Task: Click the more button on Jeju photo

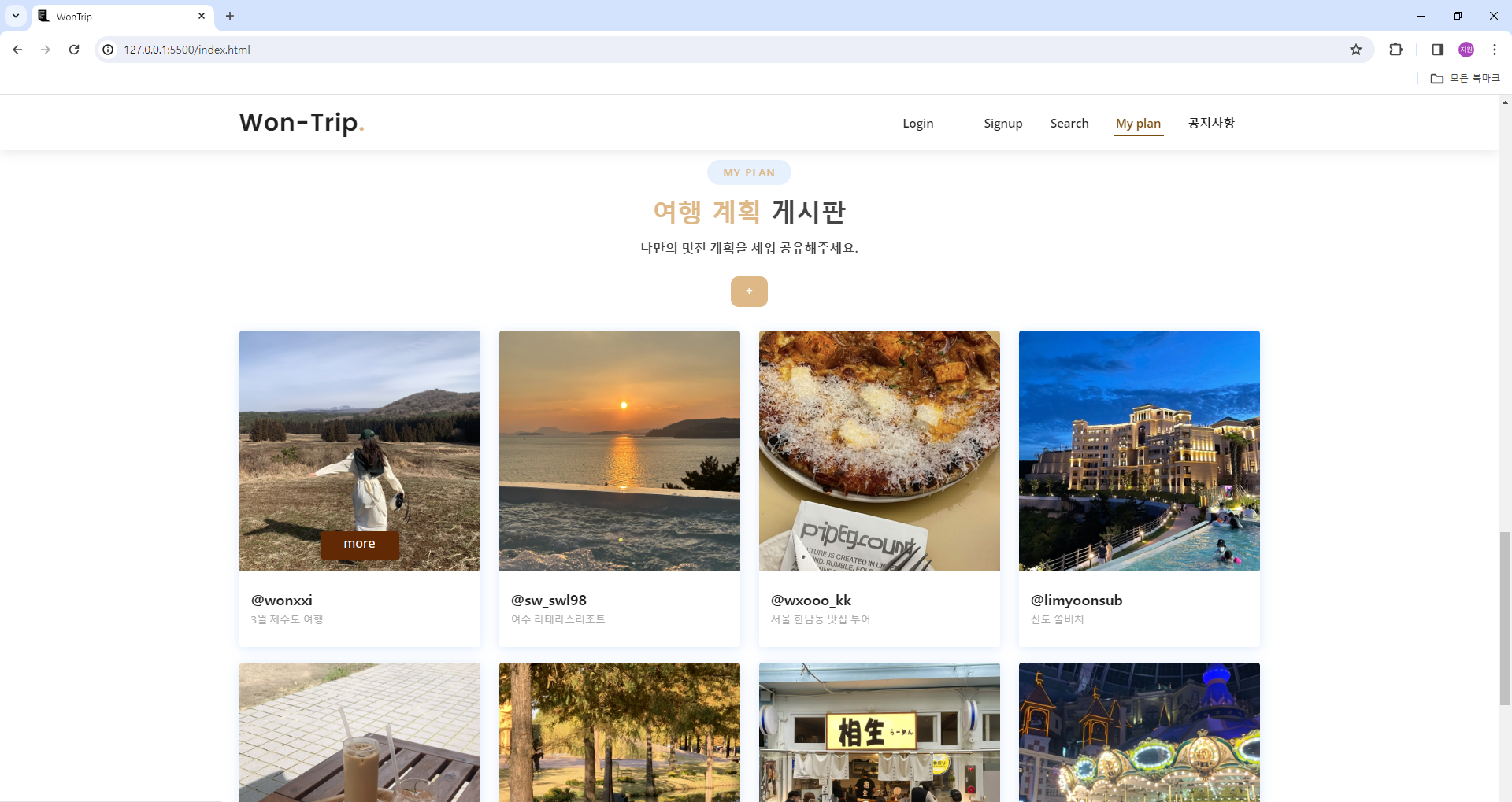Action: point(359,544)
